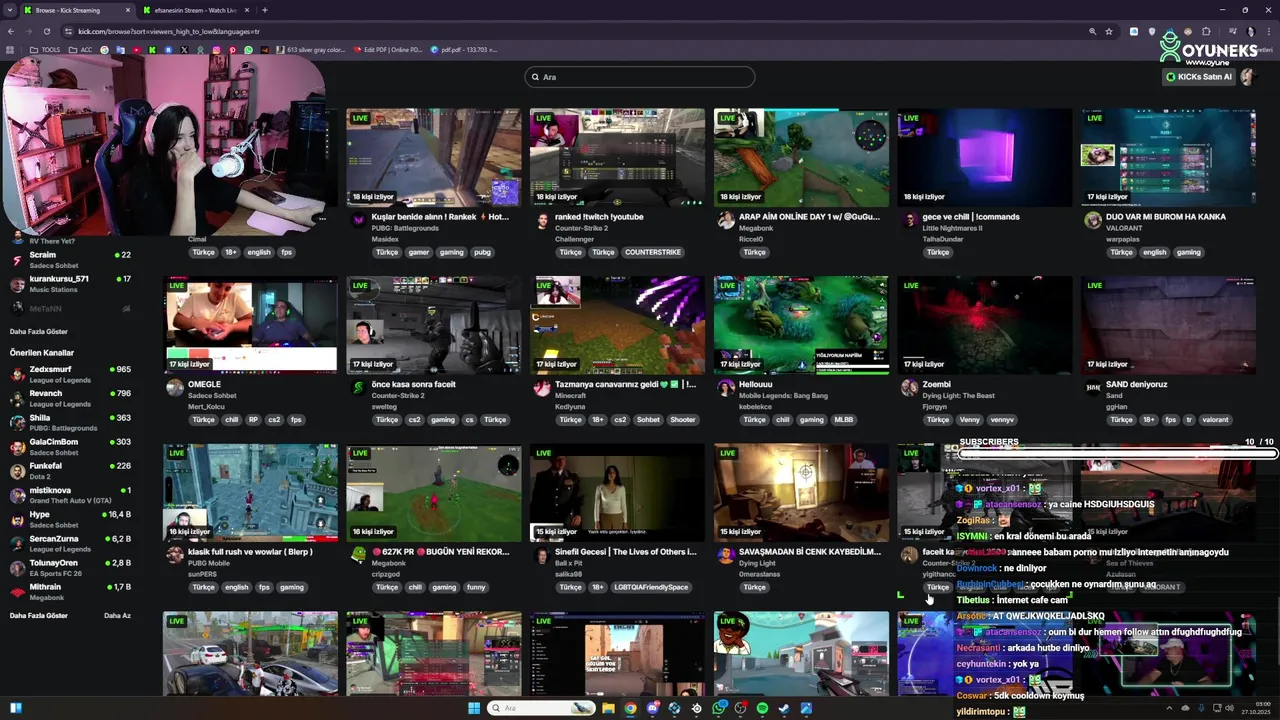Open the Zoembi streamer avatar icon

coord(909,388)
